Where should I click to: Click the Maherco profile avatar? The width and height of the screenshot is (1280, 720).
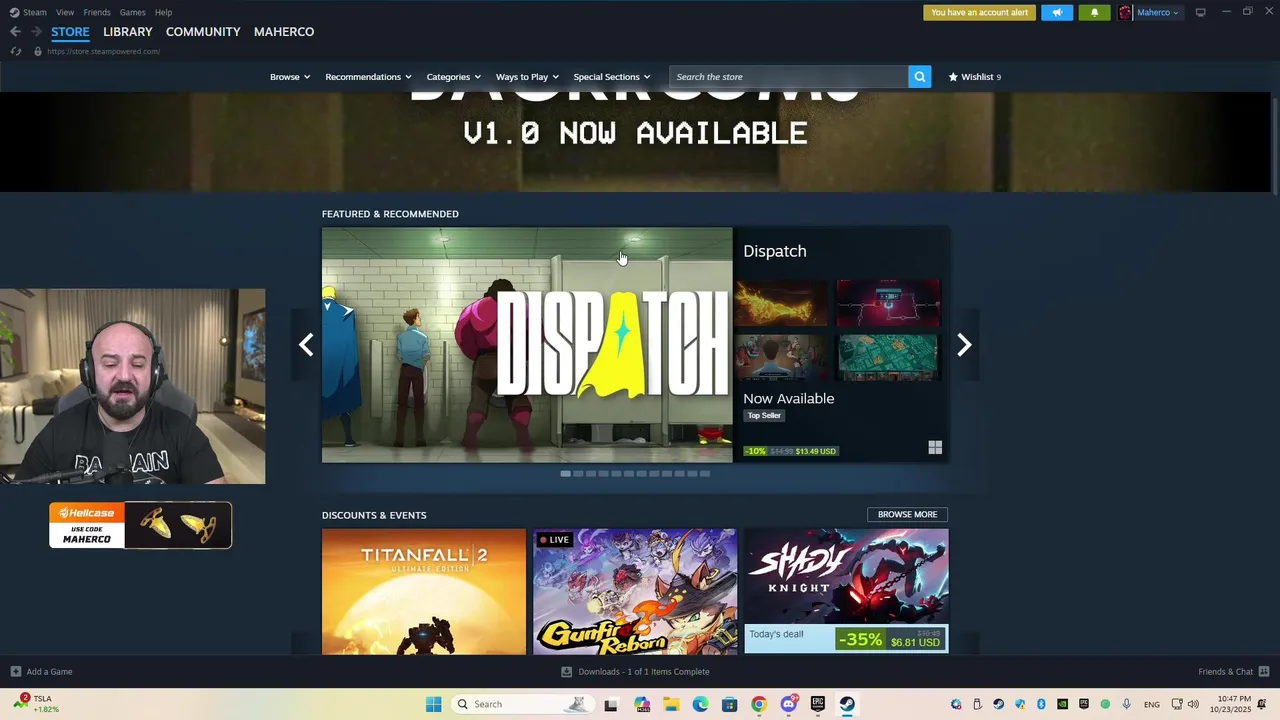tap(1125, 13)
